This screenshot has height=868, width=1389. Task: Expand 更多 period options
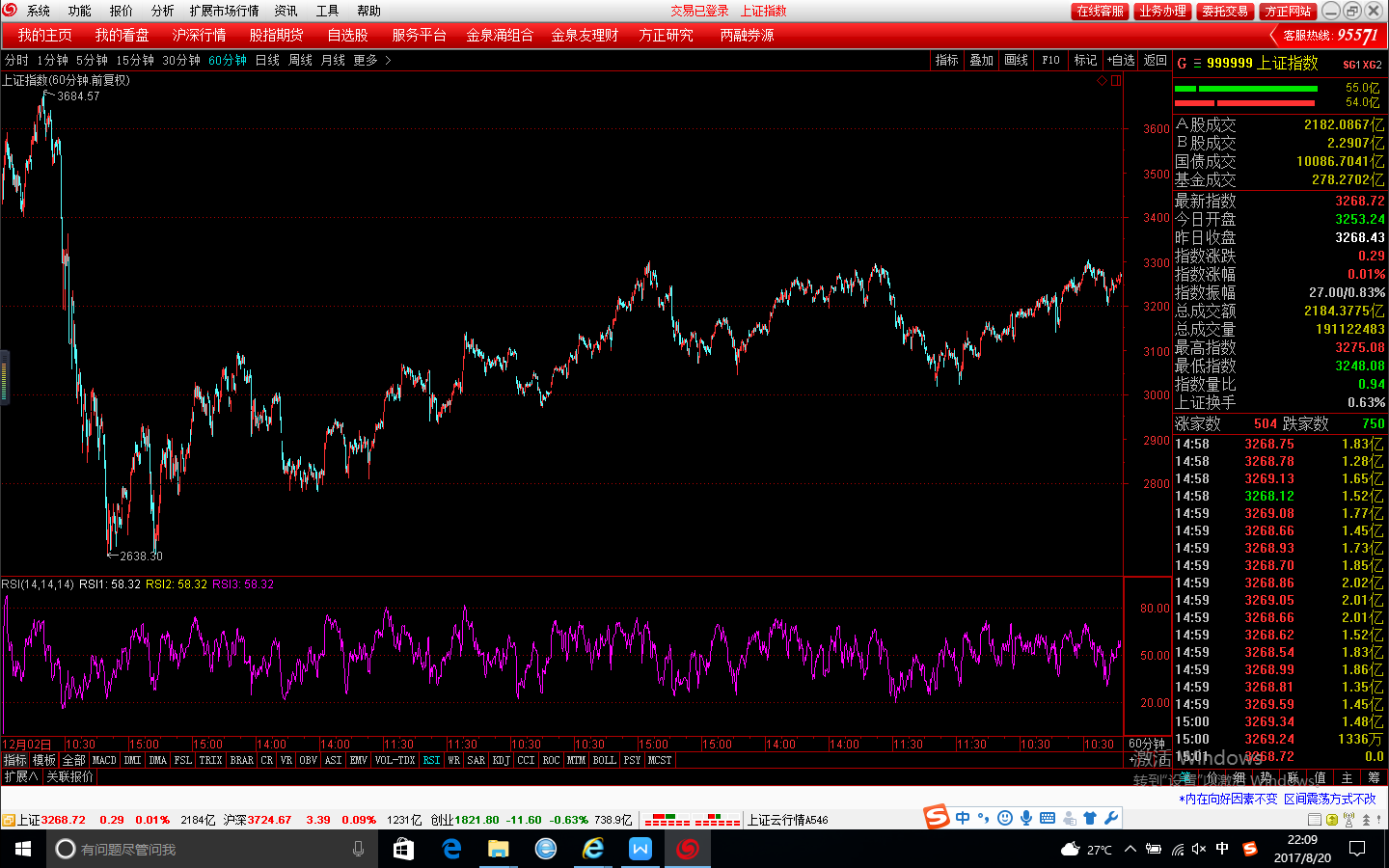pos(371,60)
